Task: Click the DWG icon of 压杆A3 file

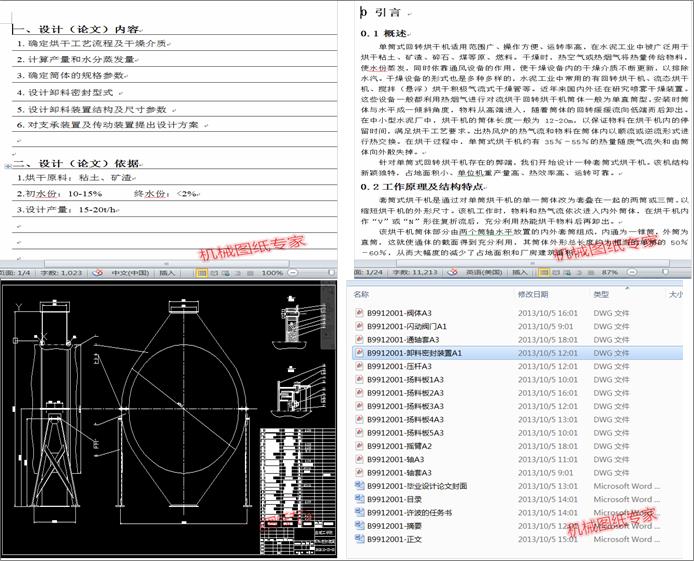Action: click(359, 366)
